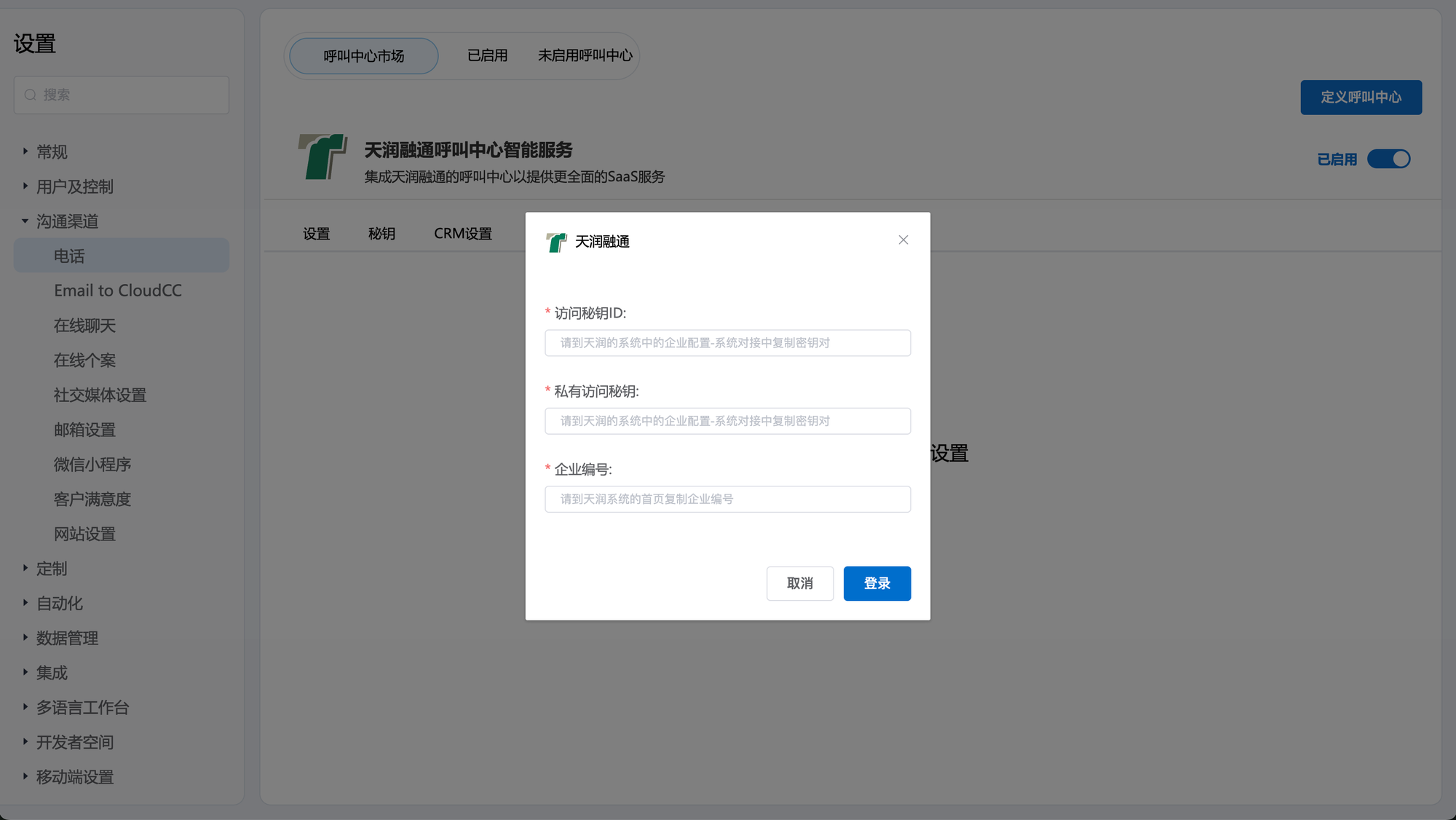The height and width of the screenshot is (820, 1456).
Task: Click the 企业编号 input field
Action: [x=727, y=499]
